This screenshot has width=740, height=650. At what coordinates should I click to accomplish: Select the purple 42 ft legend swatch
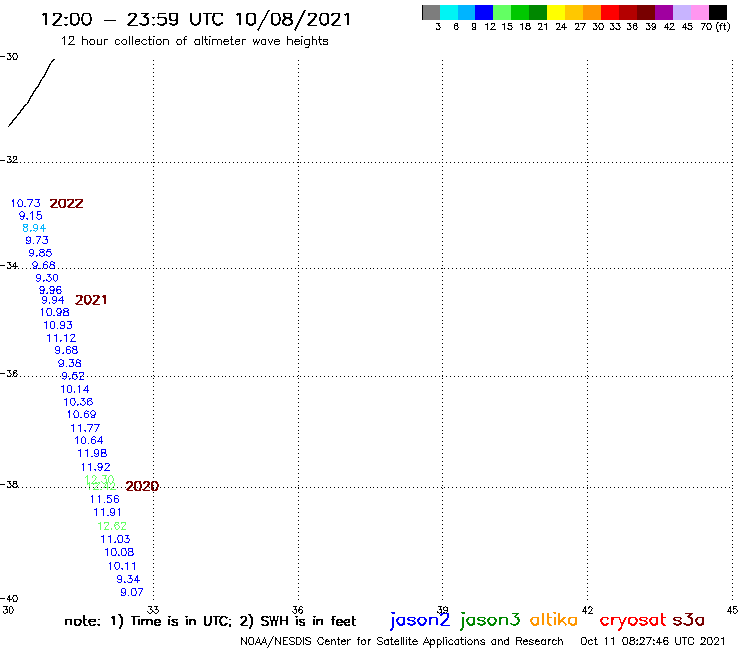[664, 12]
